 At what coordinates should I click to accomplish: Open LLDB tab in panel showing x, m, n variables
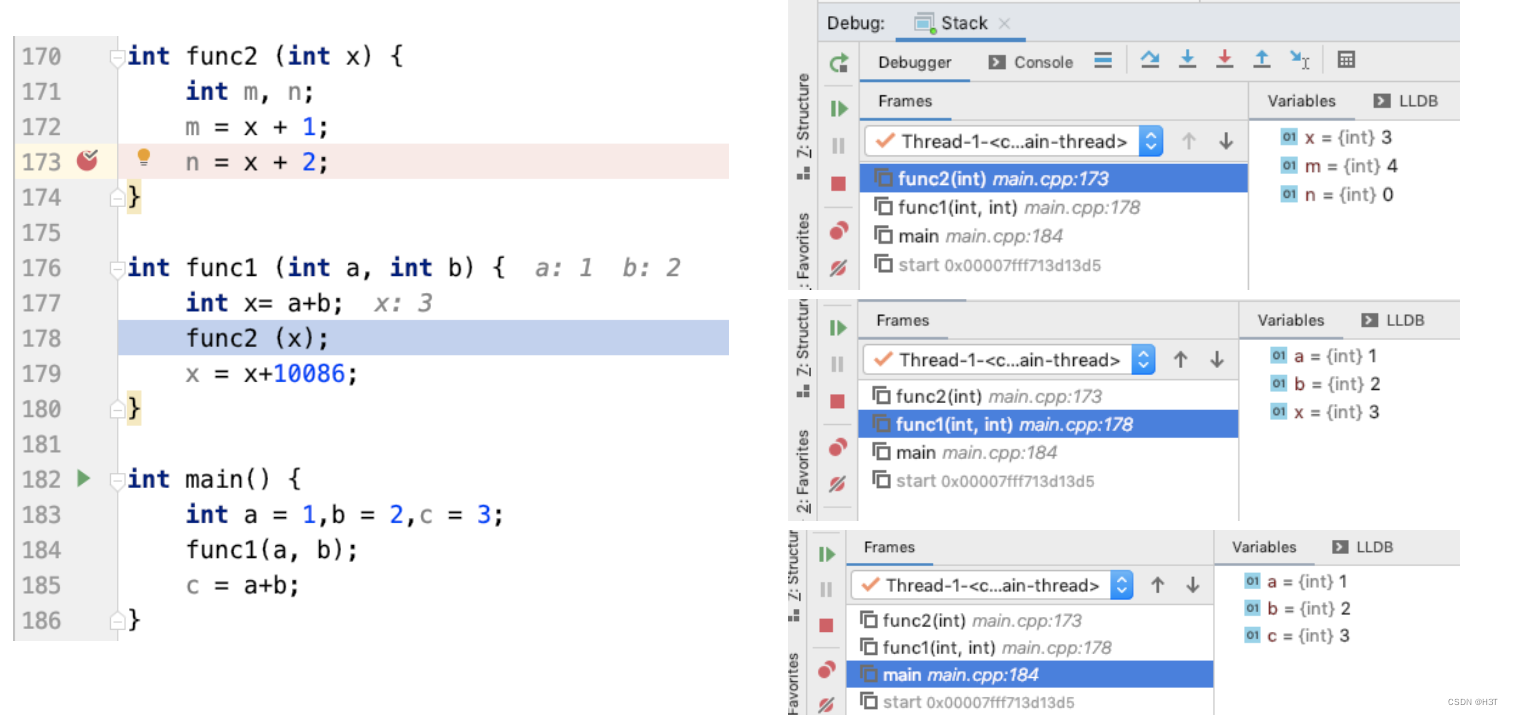click(x=1406, y=101)
